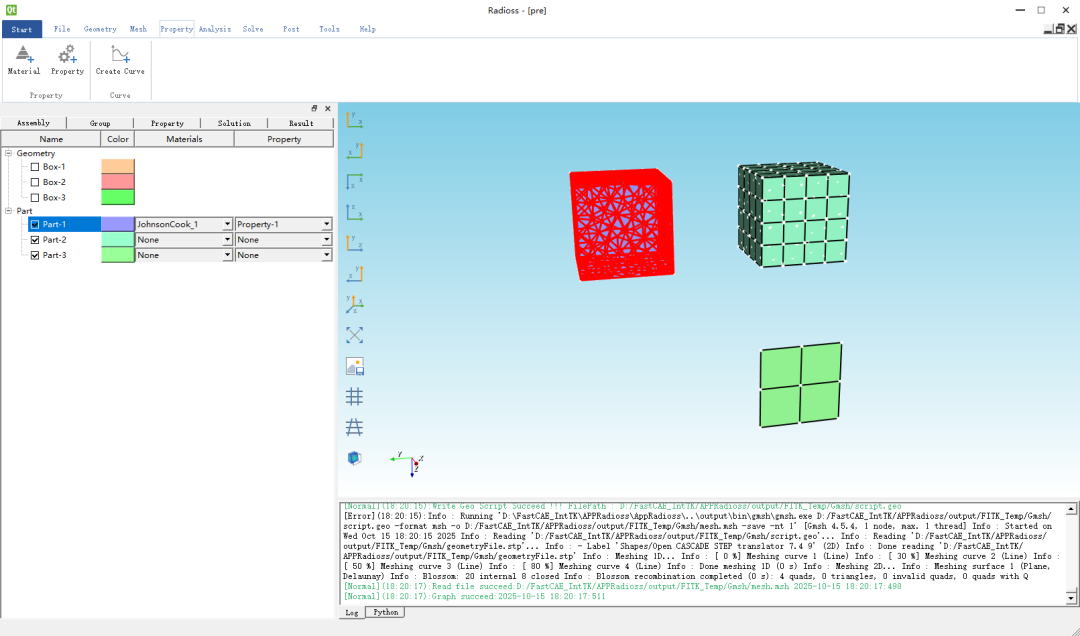
Task: Select the Log output tab
Action: (352, 613)
